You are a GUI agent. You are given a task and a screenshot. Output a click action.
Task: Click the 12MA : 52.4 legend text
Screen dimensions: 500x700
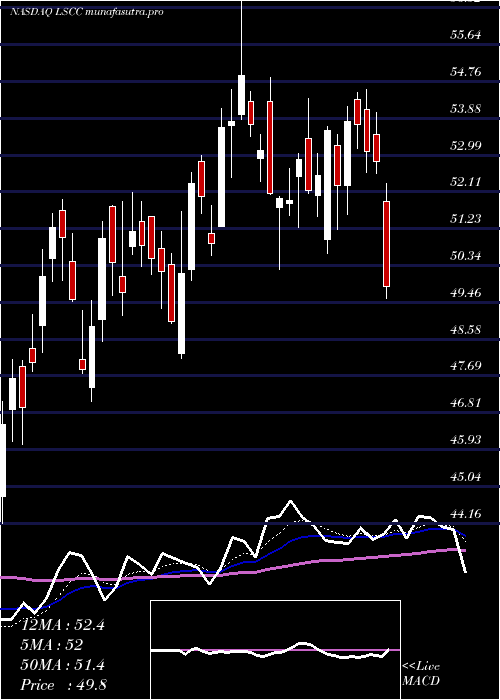pos(63,625)
